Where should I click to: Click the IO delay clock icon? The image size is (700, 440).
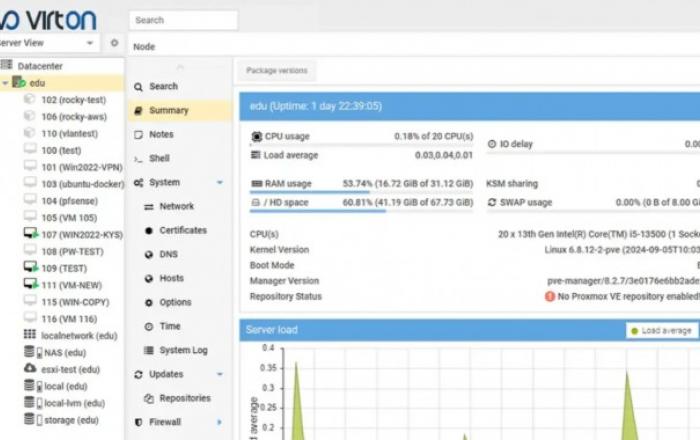tap(492, 144)
